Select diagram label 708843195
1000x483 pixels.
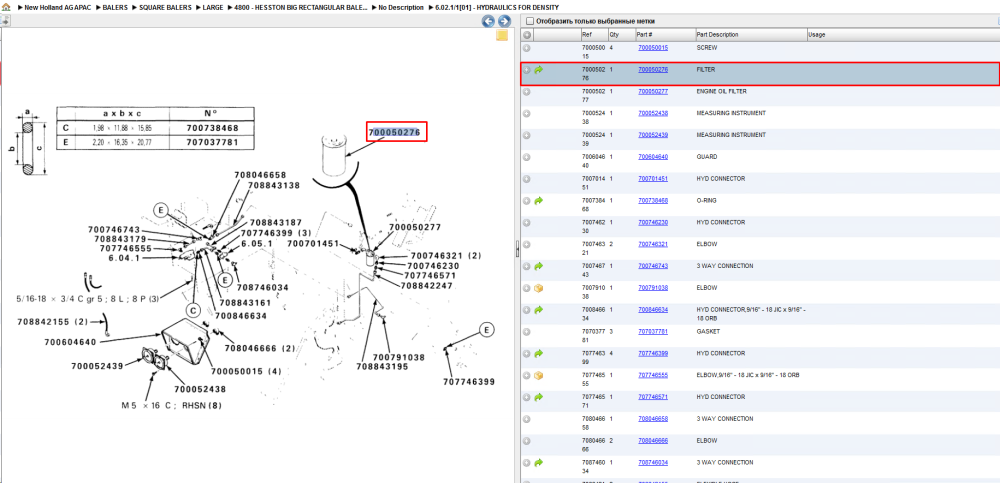tap(382, 367)
